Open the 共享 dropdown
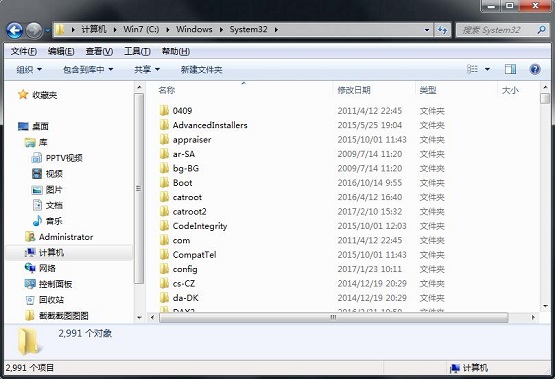Image resolution: width=555 pixels, height=379 pixels. (147, 69)
